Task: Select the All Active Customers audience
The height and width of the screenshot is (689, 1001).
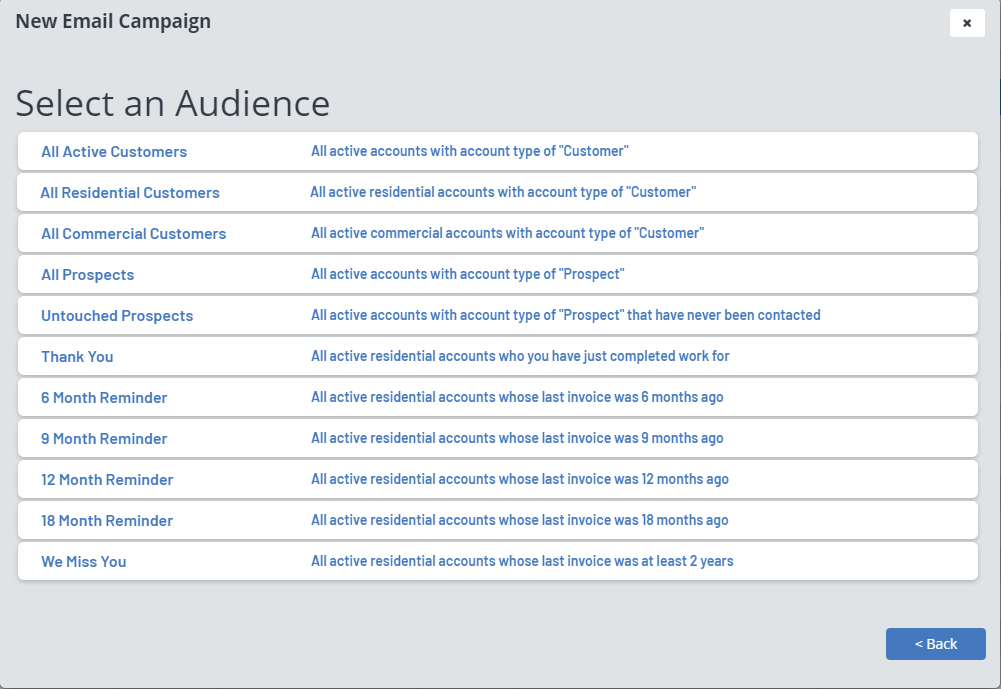Action: pos(114,152)
